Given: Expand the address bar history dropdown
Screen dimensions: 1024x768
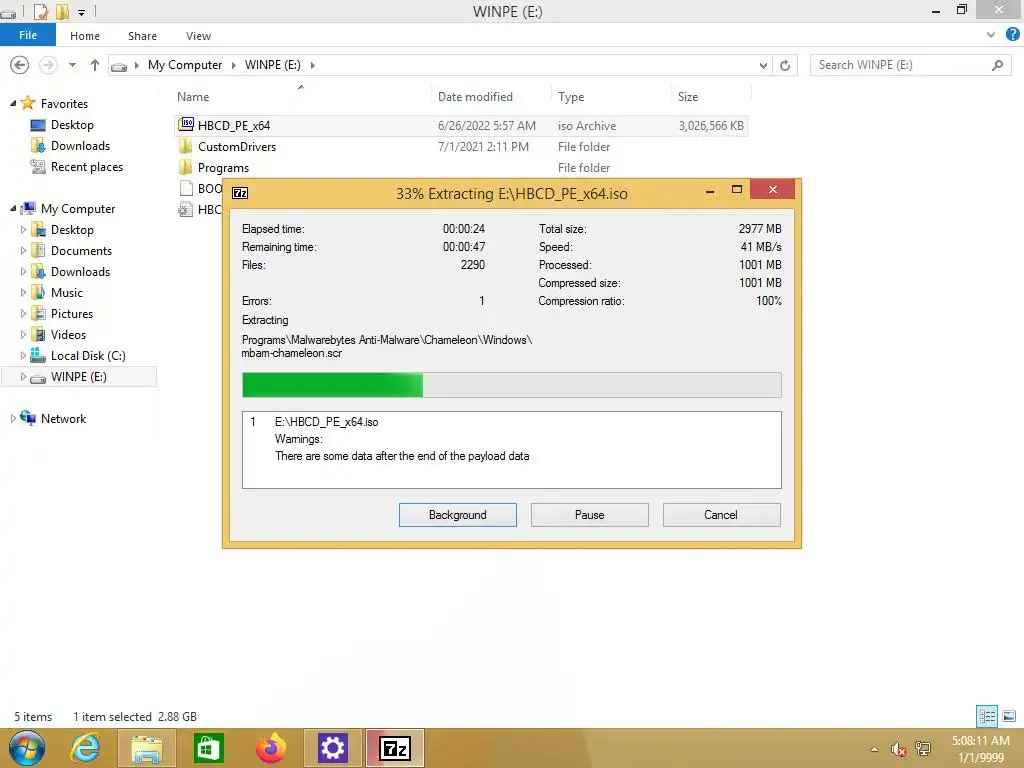Looking at the screenshot, I should pos(763,65).
